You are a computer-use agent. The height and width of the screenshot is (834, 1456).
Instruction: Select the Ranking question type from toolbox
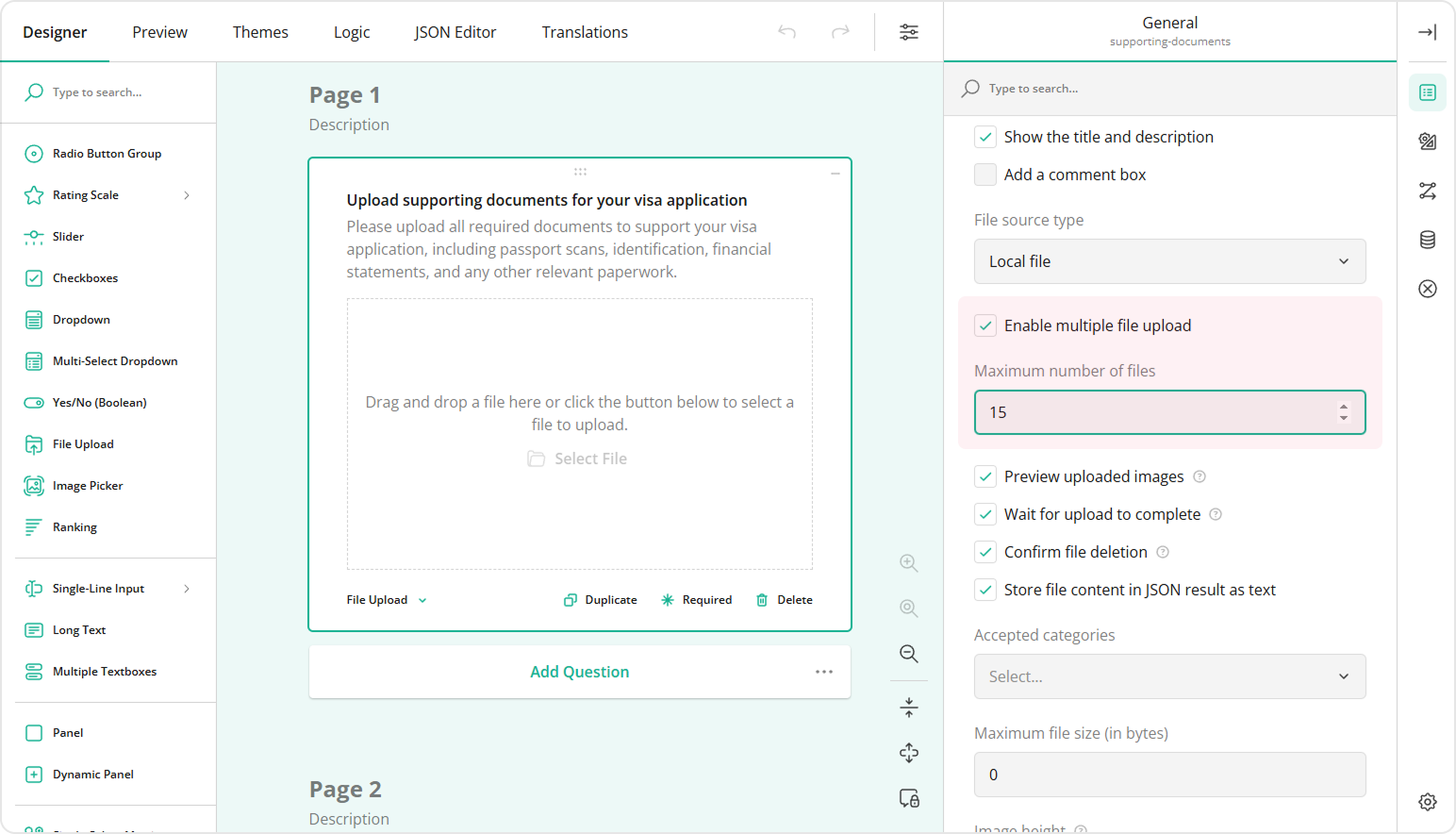pyautogui.click(x=74, y=526)
